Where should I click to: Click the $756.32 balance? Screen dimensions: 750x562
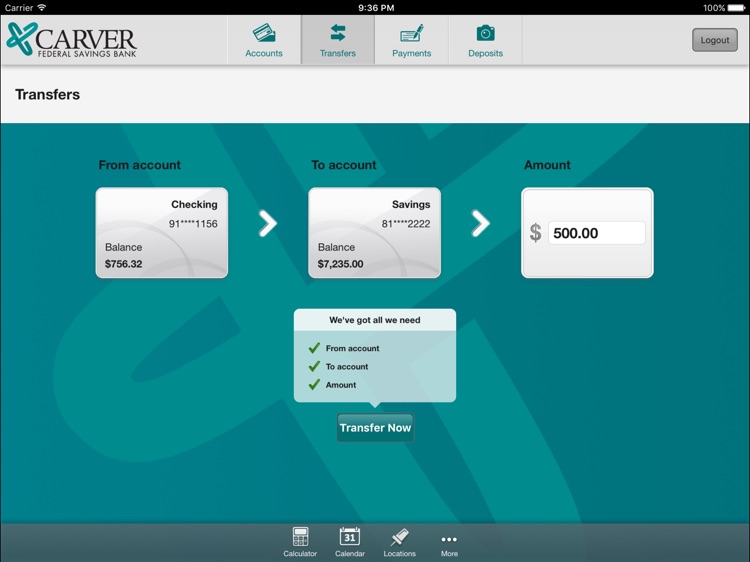coord(123,264)
